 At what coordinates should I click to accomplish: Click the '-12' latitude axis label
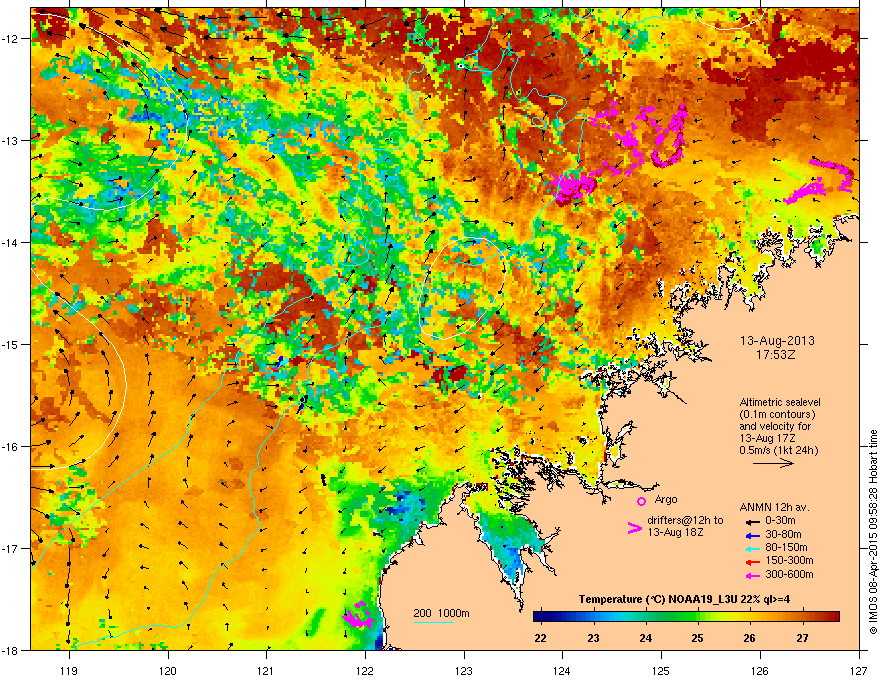[x=10, y=39]
